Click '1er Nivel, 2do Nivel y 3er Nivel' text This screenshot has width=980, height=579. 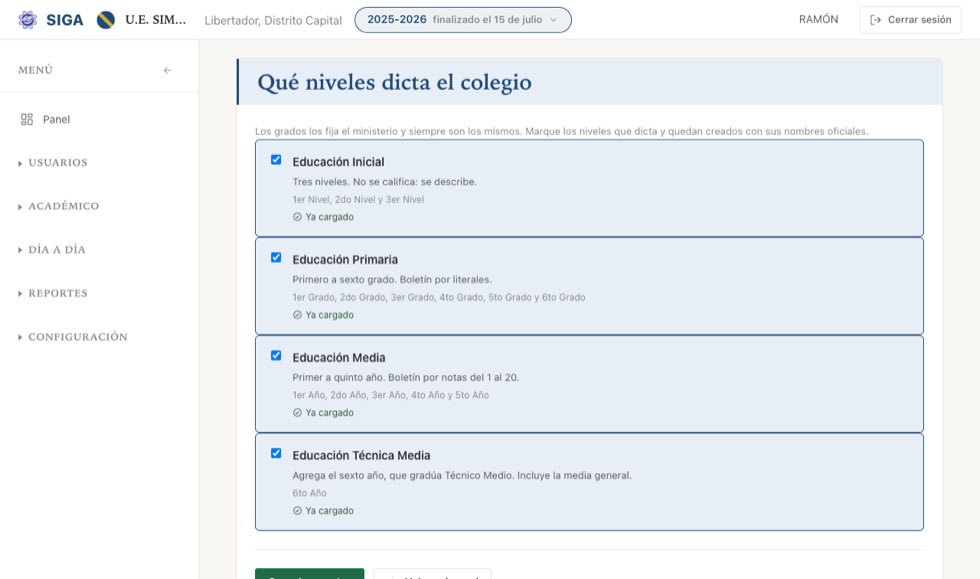358,199
